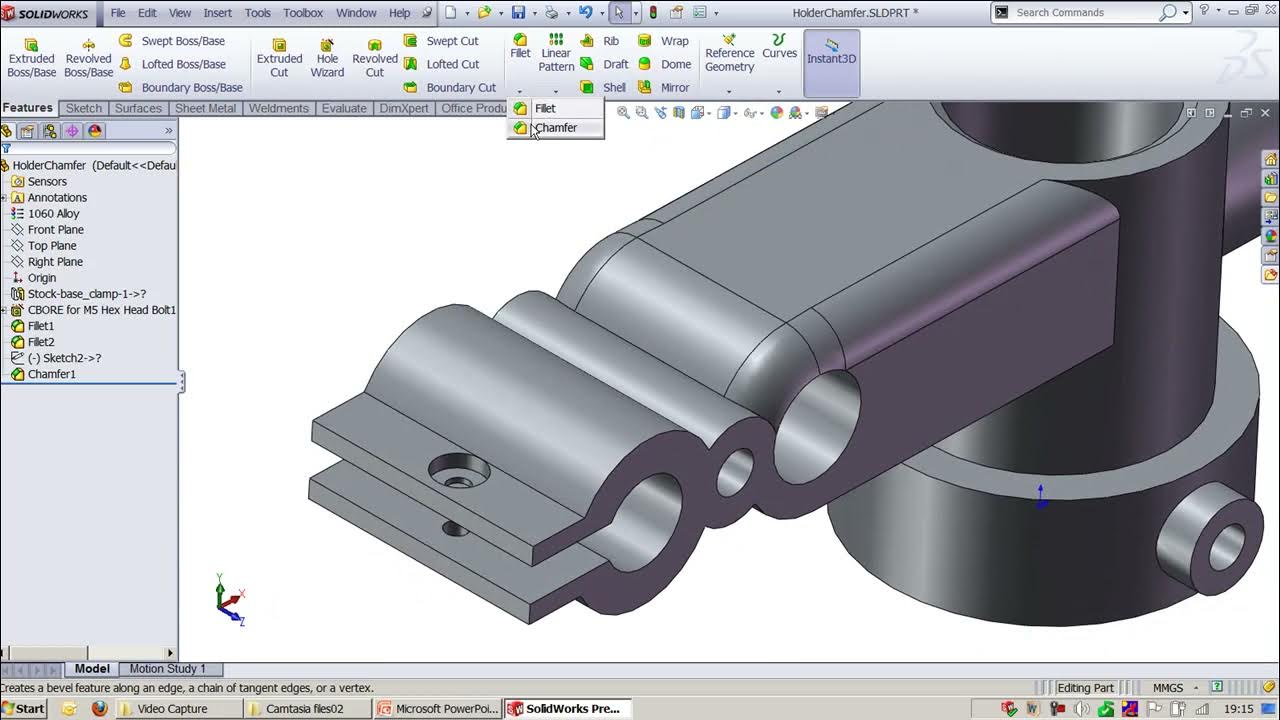Click the Rebuild traffic light icon

tap(654, 13)
